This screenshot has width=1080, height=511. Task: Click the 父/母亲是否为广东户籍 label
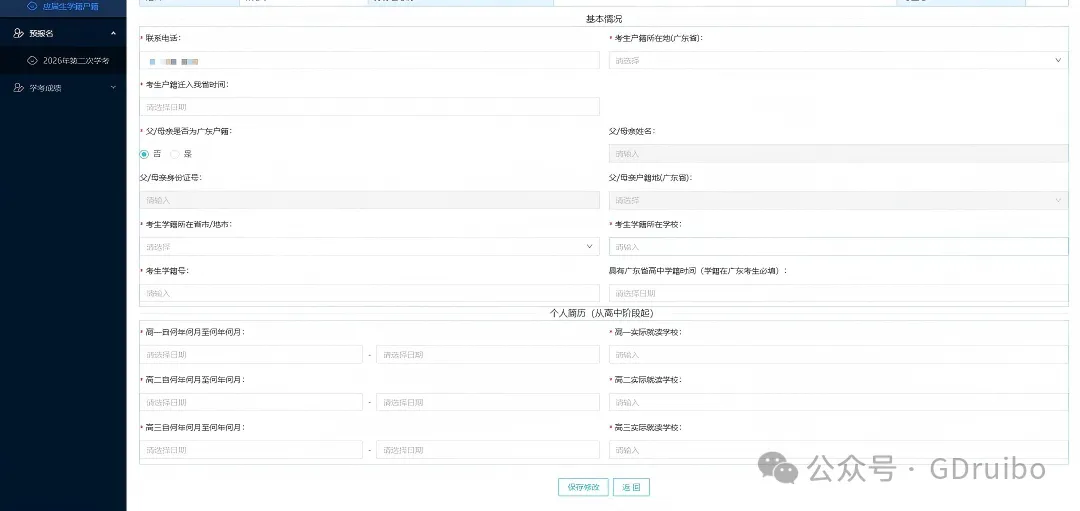pos(188,131)
